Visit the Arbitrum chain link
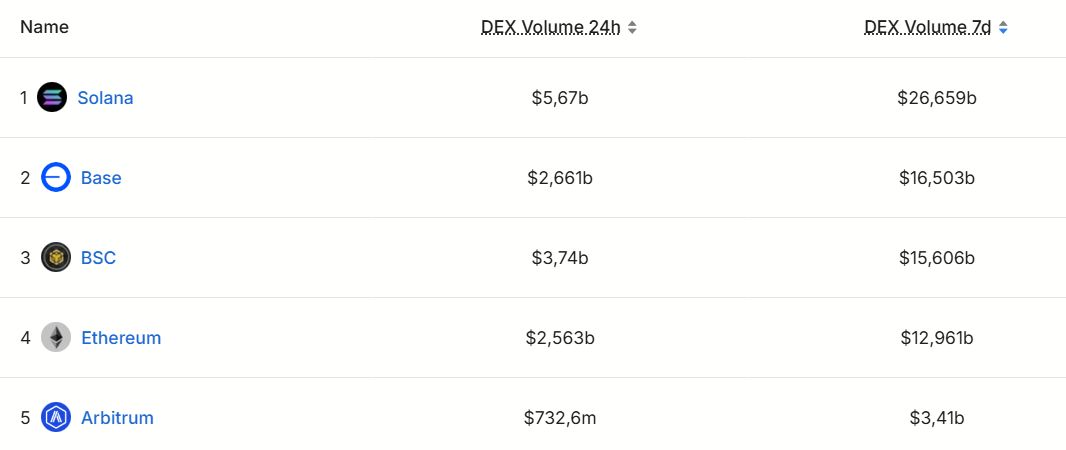This screenshot has height=450, width=1066. (x=117, y=418)
